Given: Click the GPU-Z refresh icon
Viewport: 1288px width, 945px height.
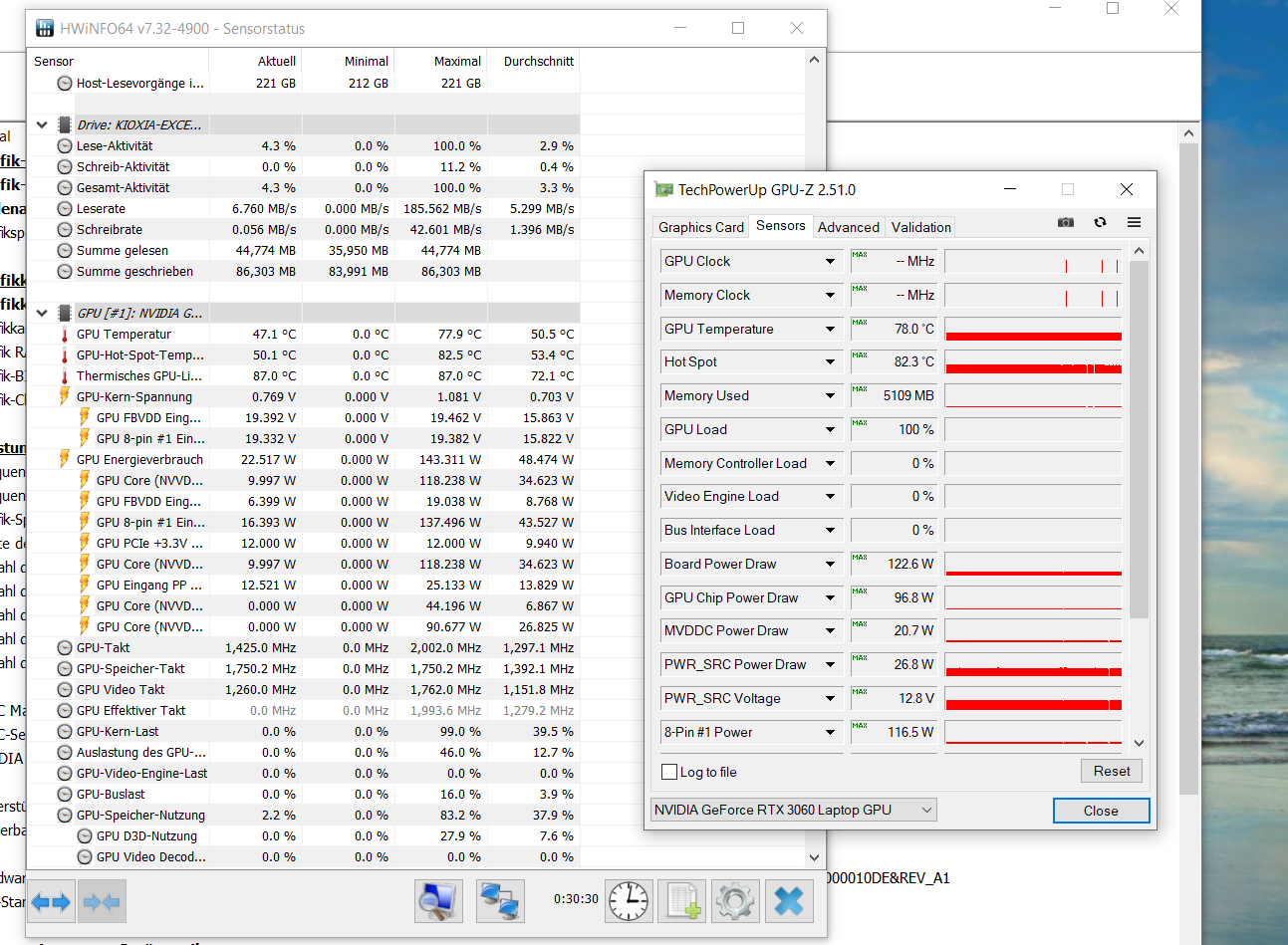Looking at the screenshot, I should 1100,222.
